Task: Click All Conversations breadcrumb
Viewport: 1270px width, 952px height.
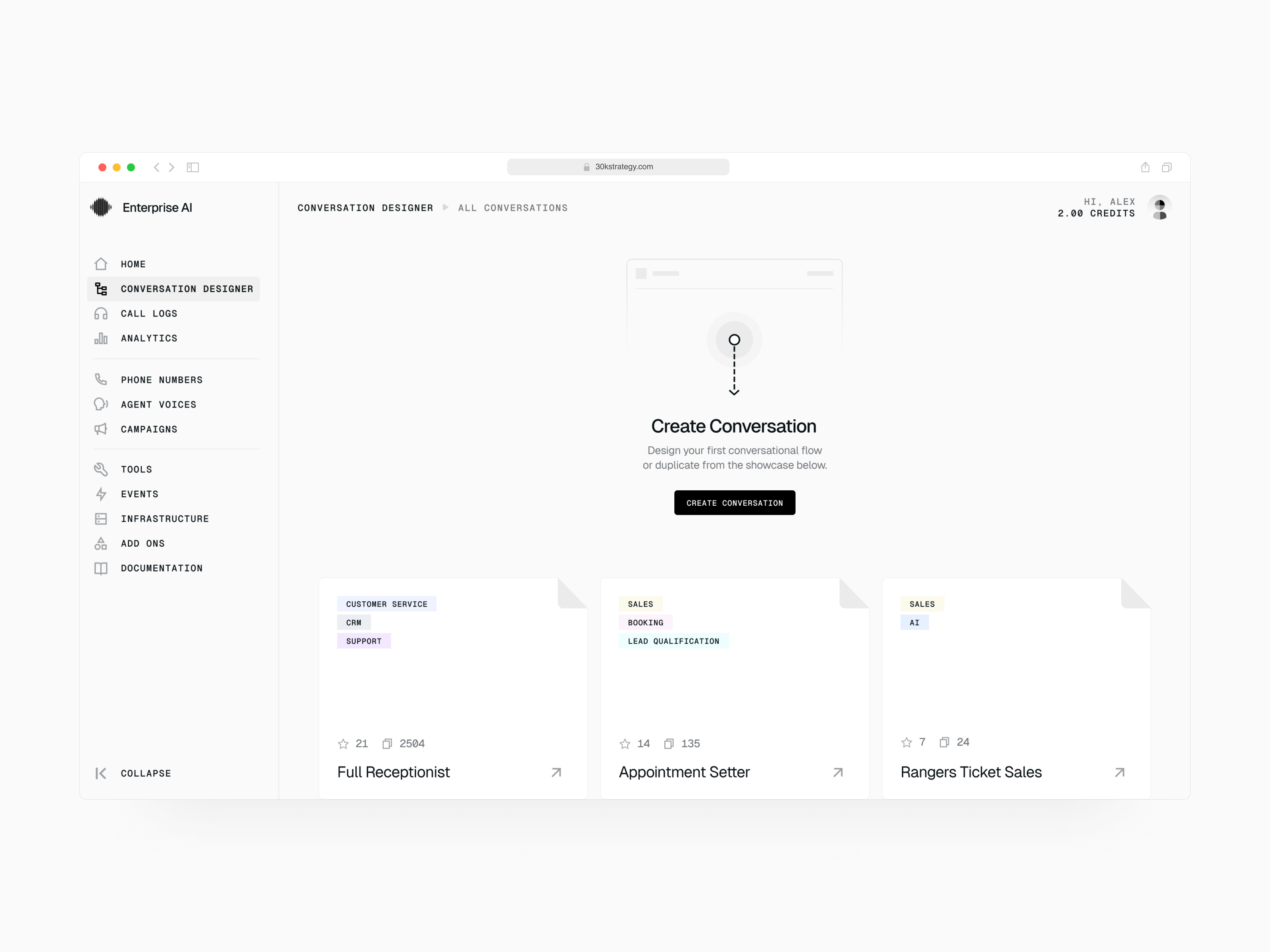Action: click(x=513, y=208)
